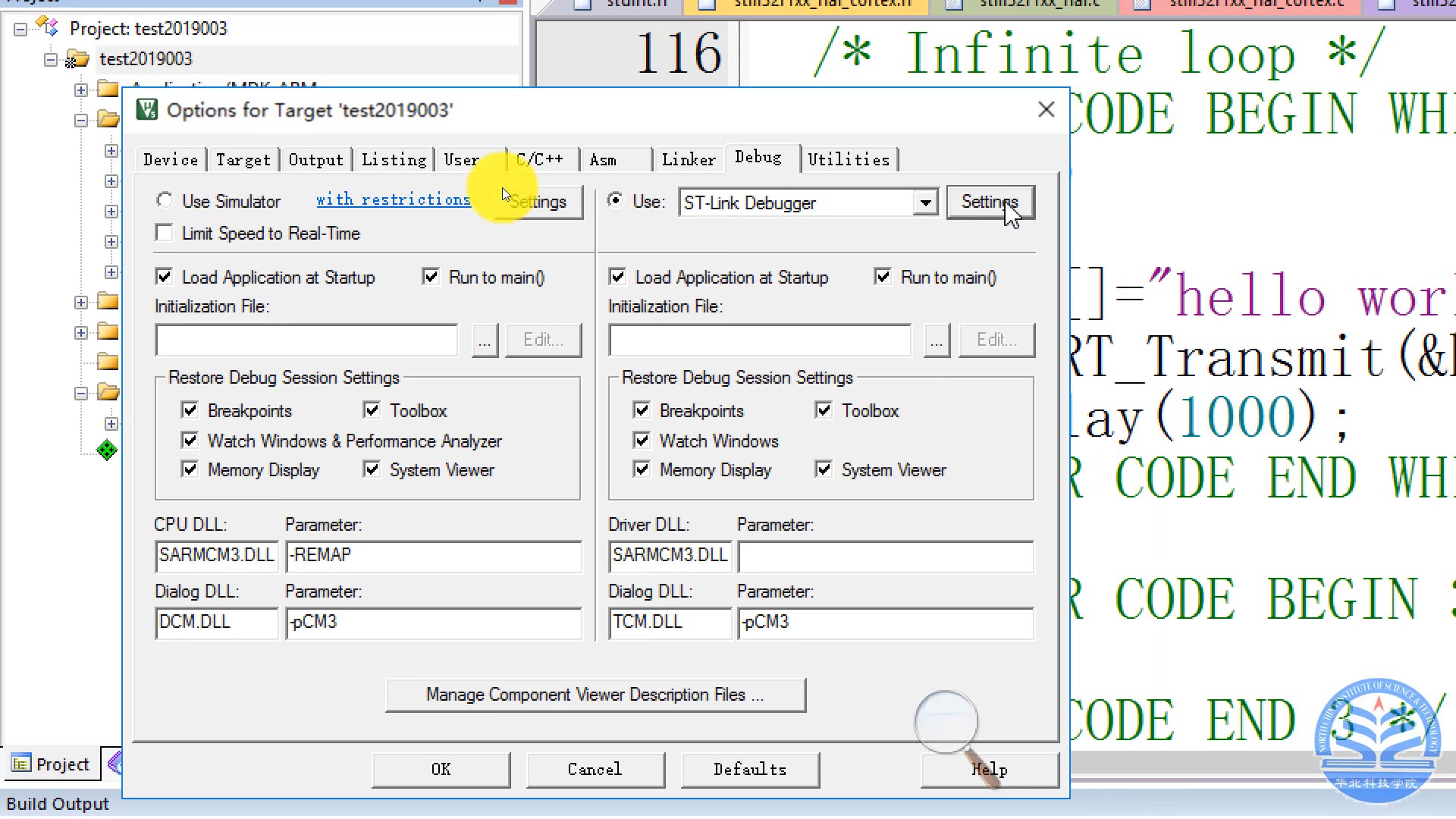Open the ST-Link Debugger dropdown list
The width and height of the screenshot is (1456, 819).
[x=925, y=202]
